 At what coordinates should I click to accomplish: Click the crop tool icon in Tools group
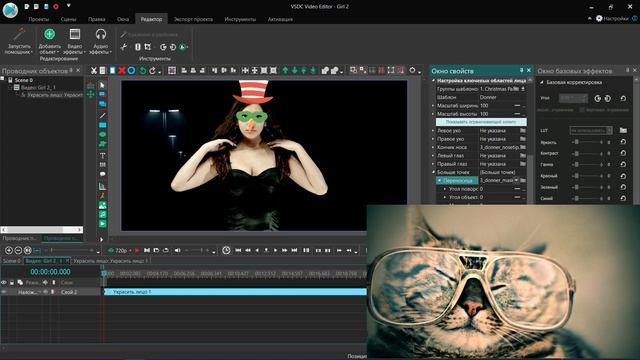click(148, 47)
